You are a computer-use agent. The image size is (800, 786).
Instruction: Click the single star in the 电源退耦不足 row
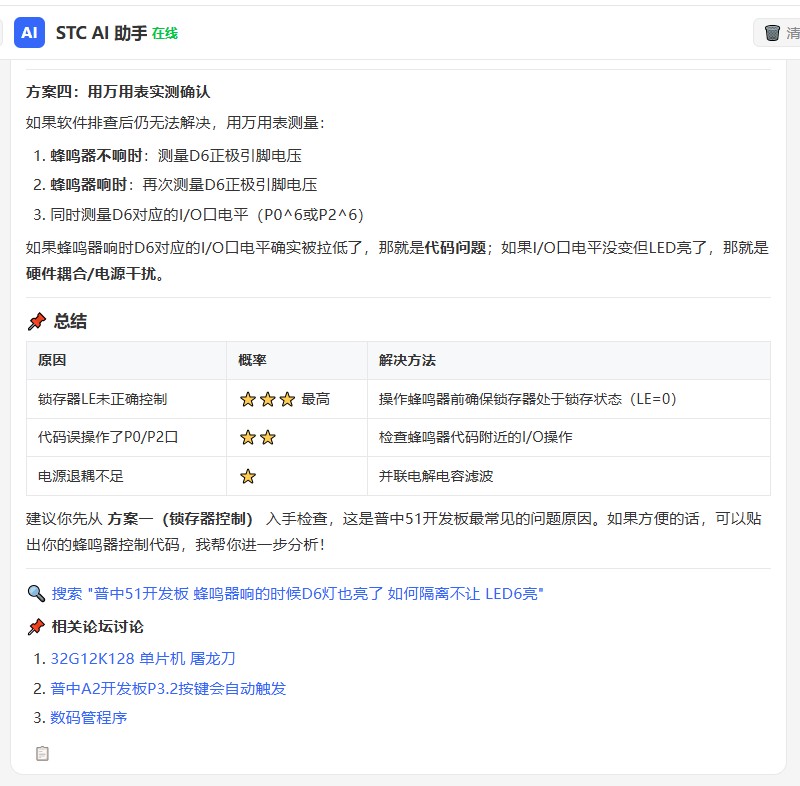click(248, 476)
